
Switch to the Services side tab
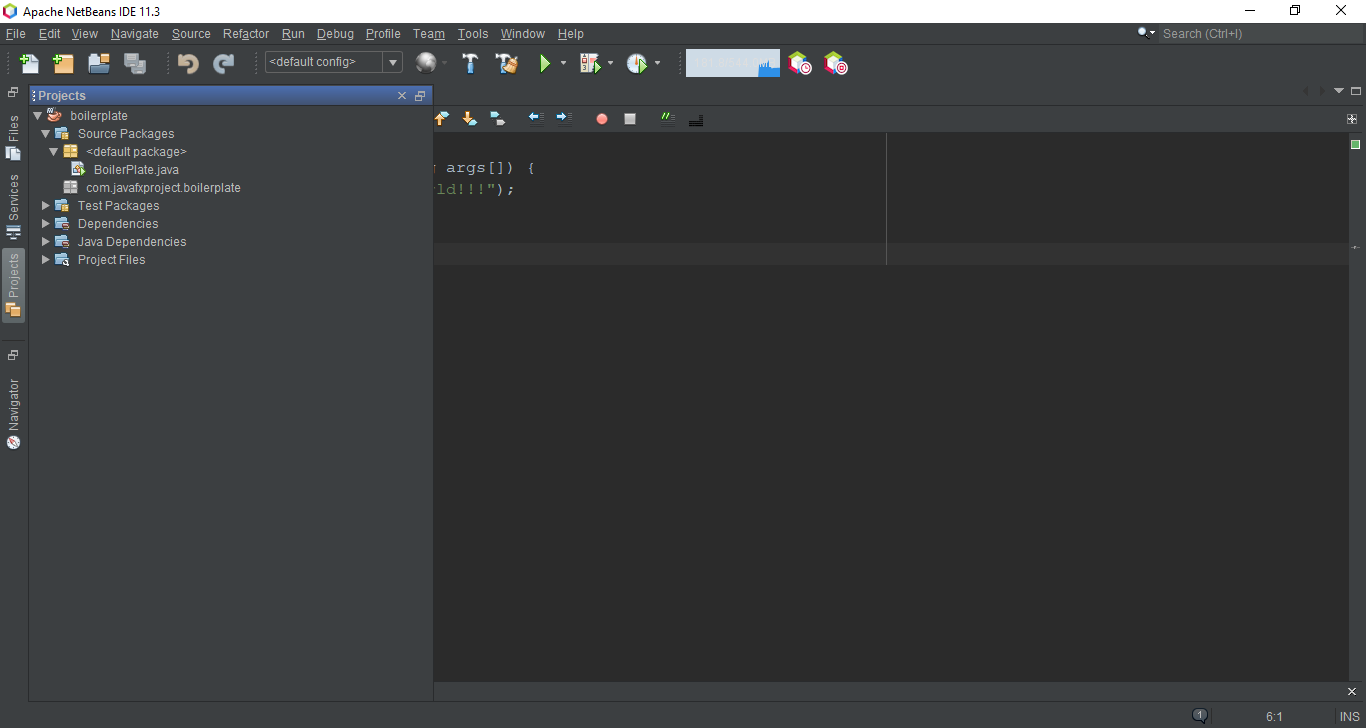click(13, 205)
